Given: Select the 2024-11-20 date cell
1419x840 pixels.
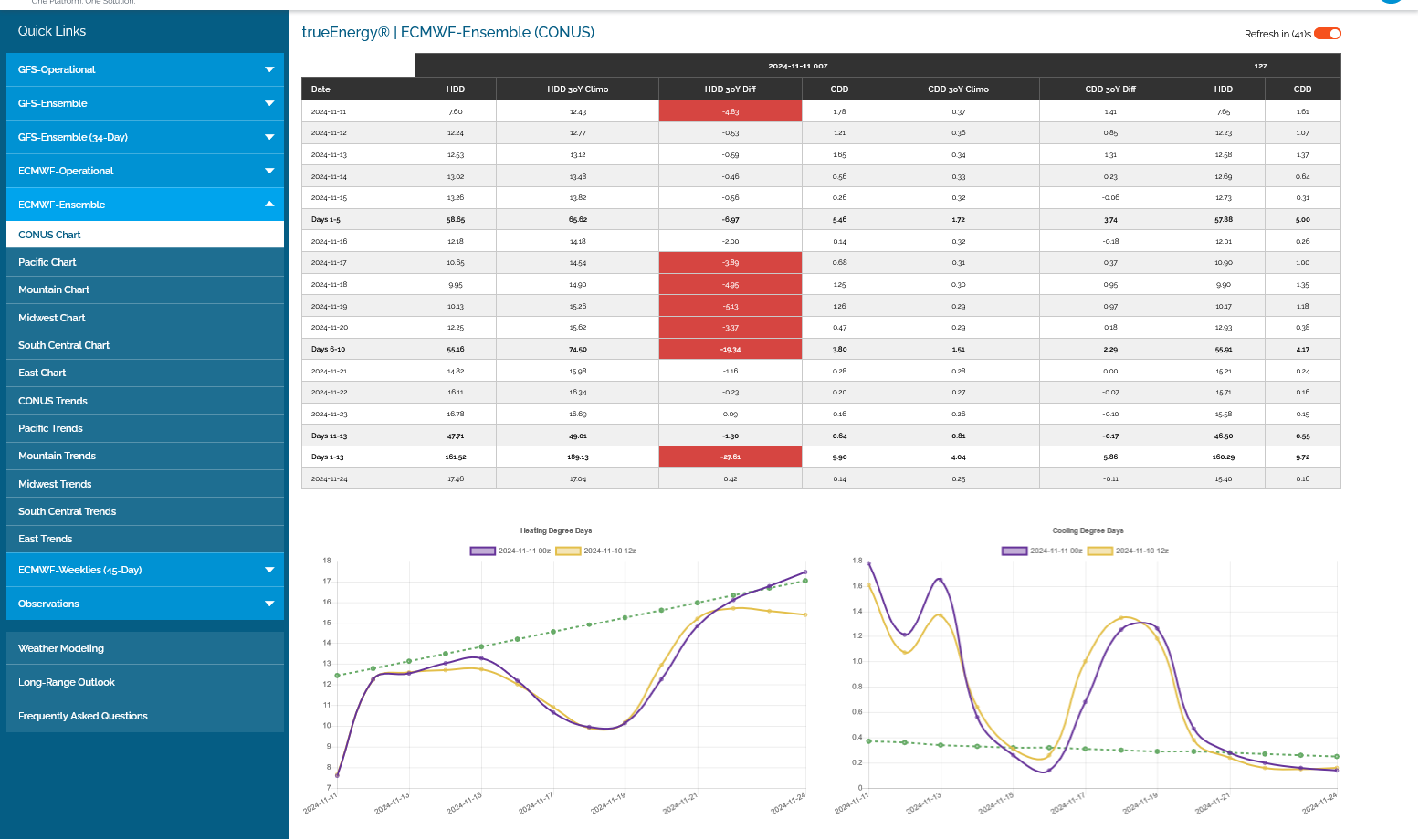Looking at the screenshot, I should (x=358, y=327).
